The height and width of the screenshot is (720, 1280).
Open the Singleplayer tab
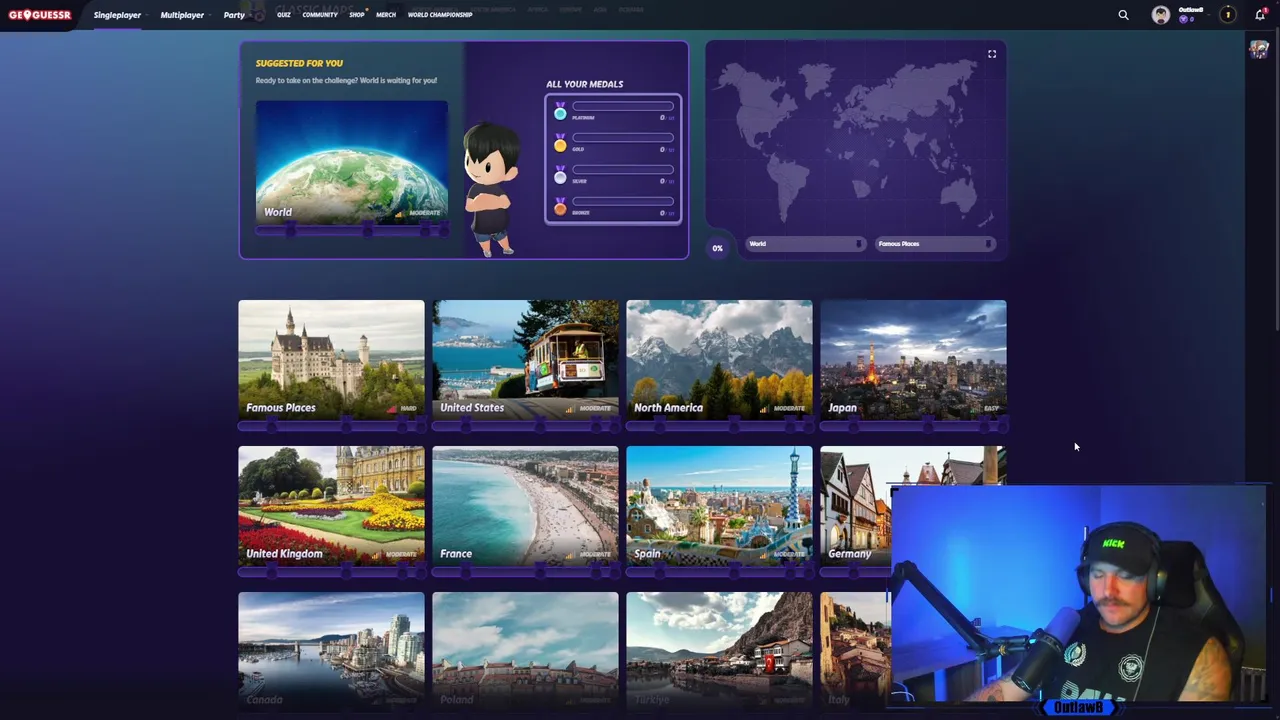117,15
